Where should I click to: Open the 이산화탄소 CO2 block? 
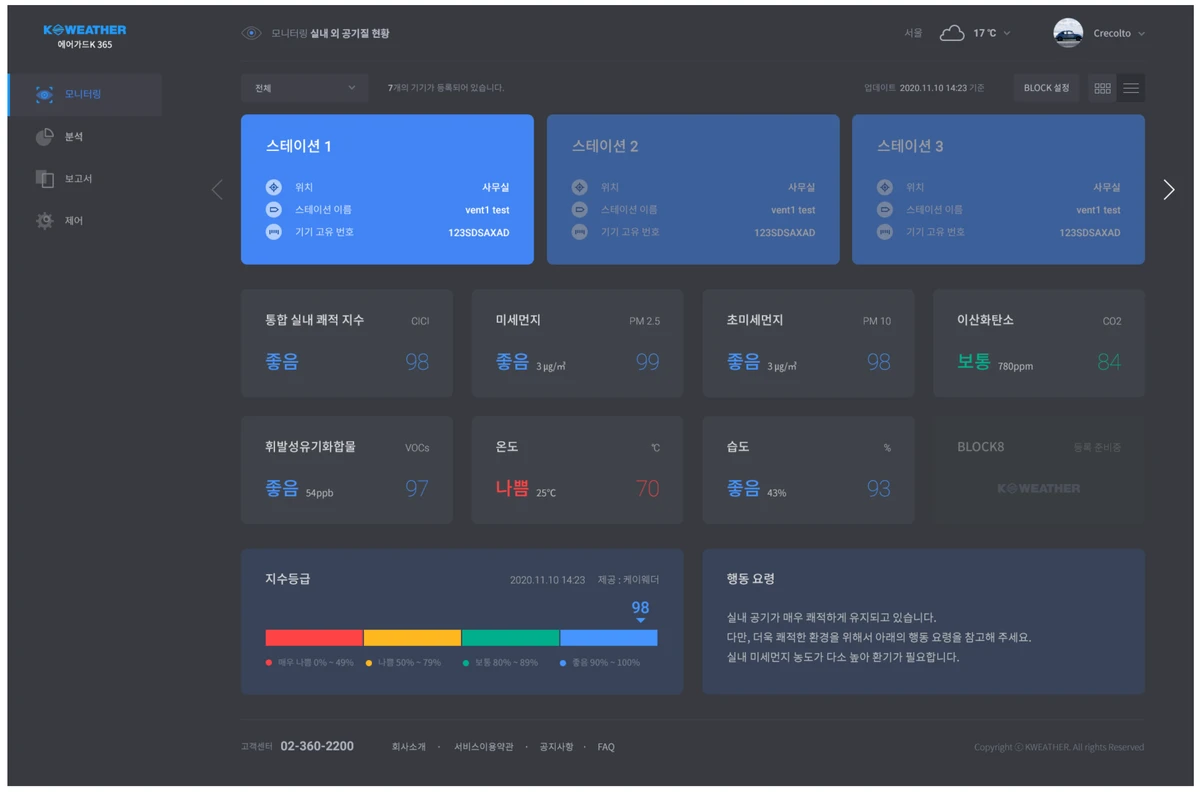click(x=1039, y=343)
